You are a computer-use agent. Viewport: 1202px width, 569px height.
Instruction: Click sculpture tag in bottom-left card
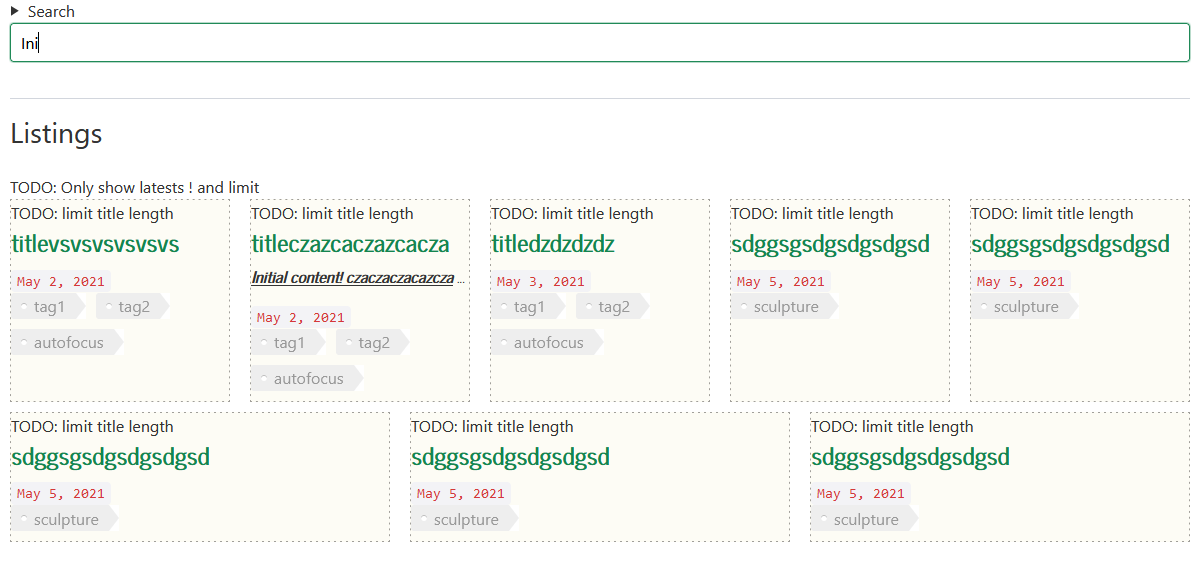click(x=65, y=520)
